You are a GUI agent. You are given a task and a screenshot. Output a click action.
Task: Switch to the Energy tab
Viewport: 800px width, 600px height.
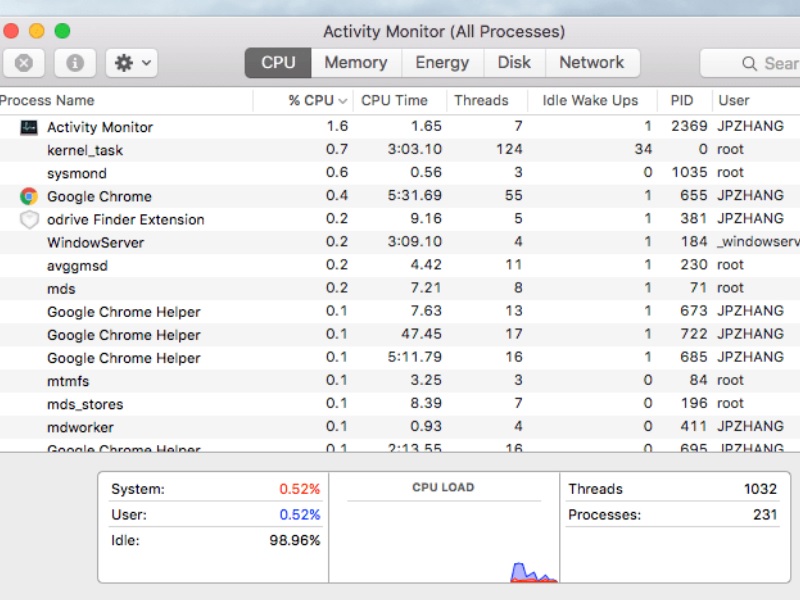(x=442, y=62)
